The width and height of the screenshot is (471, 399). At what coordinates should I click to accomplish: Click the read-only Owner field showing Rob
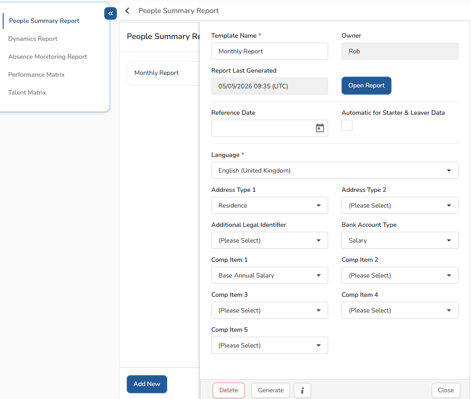400,51
